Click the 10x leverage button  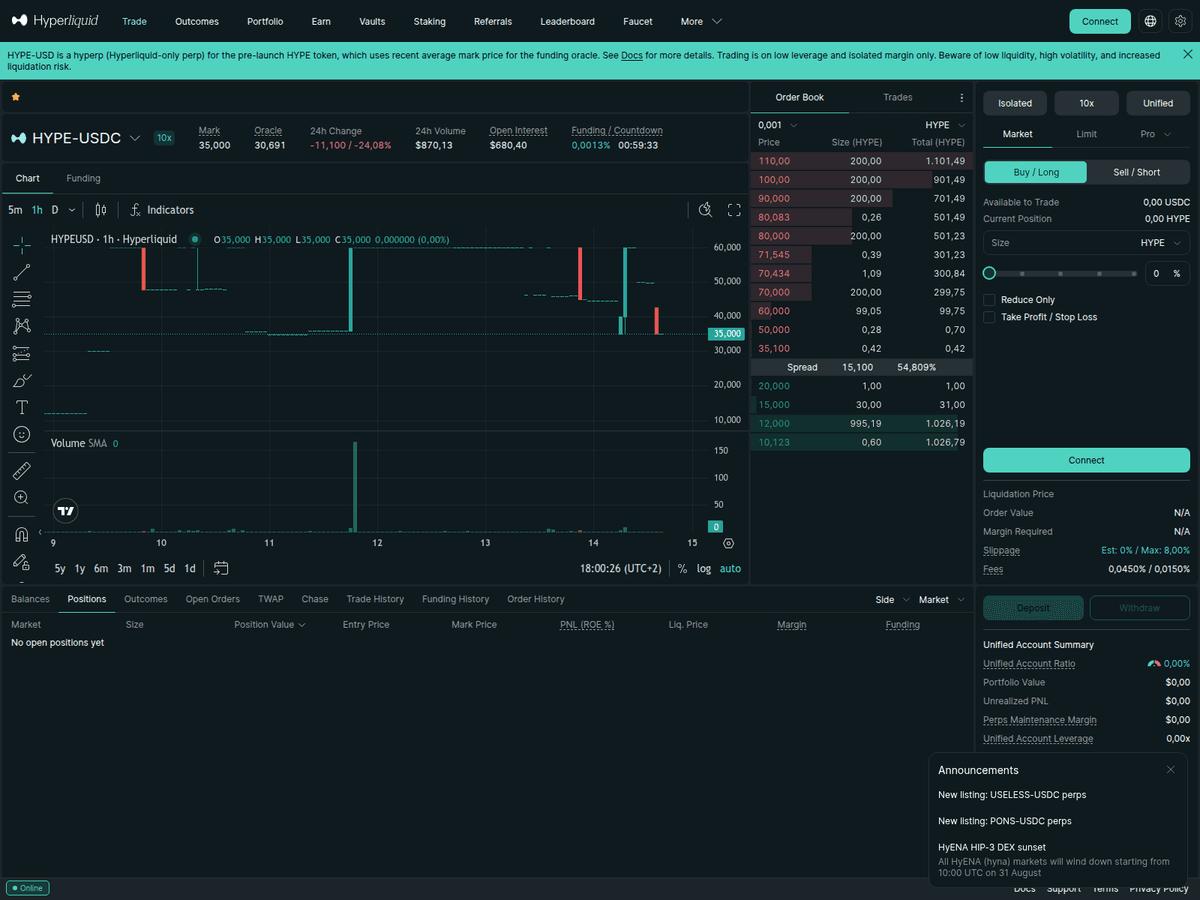(x=1087, y=103)
